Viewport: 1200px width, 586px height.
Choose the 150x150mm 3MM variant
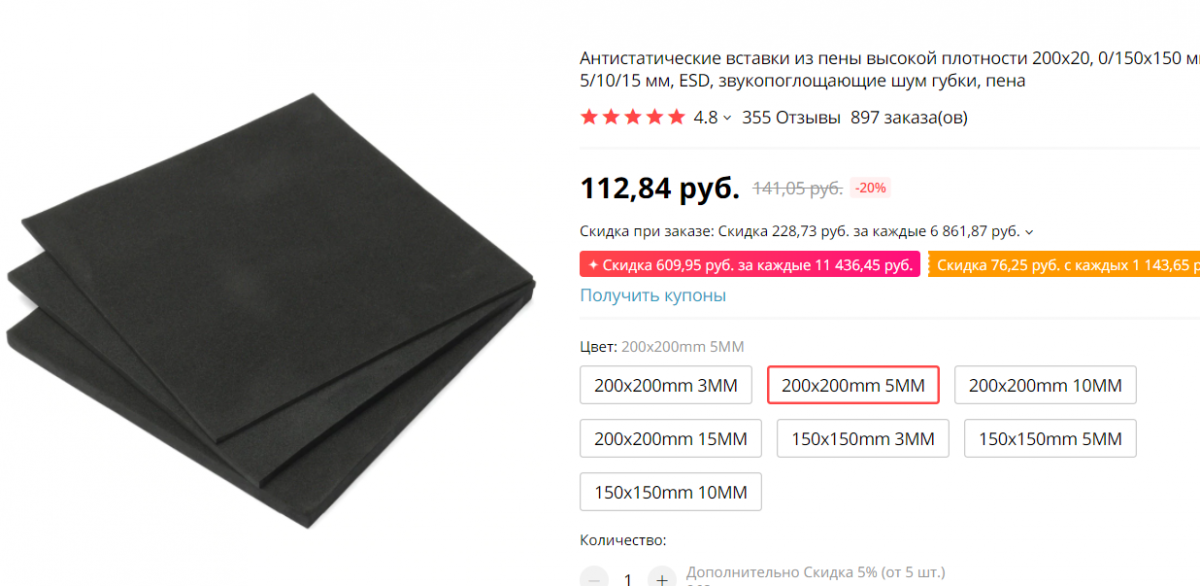863,438
